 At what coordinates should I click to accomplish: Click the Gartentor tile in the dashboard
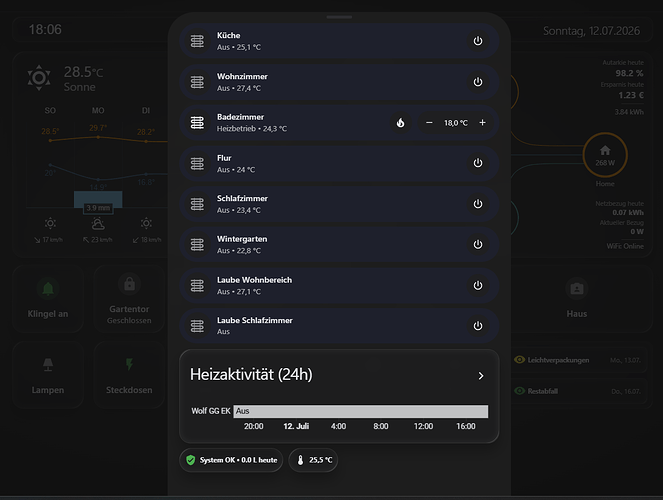(129, 299)
